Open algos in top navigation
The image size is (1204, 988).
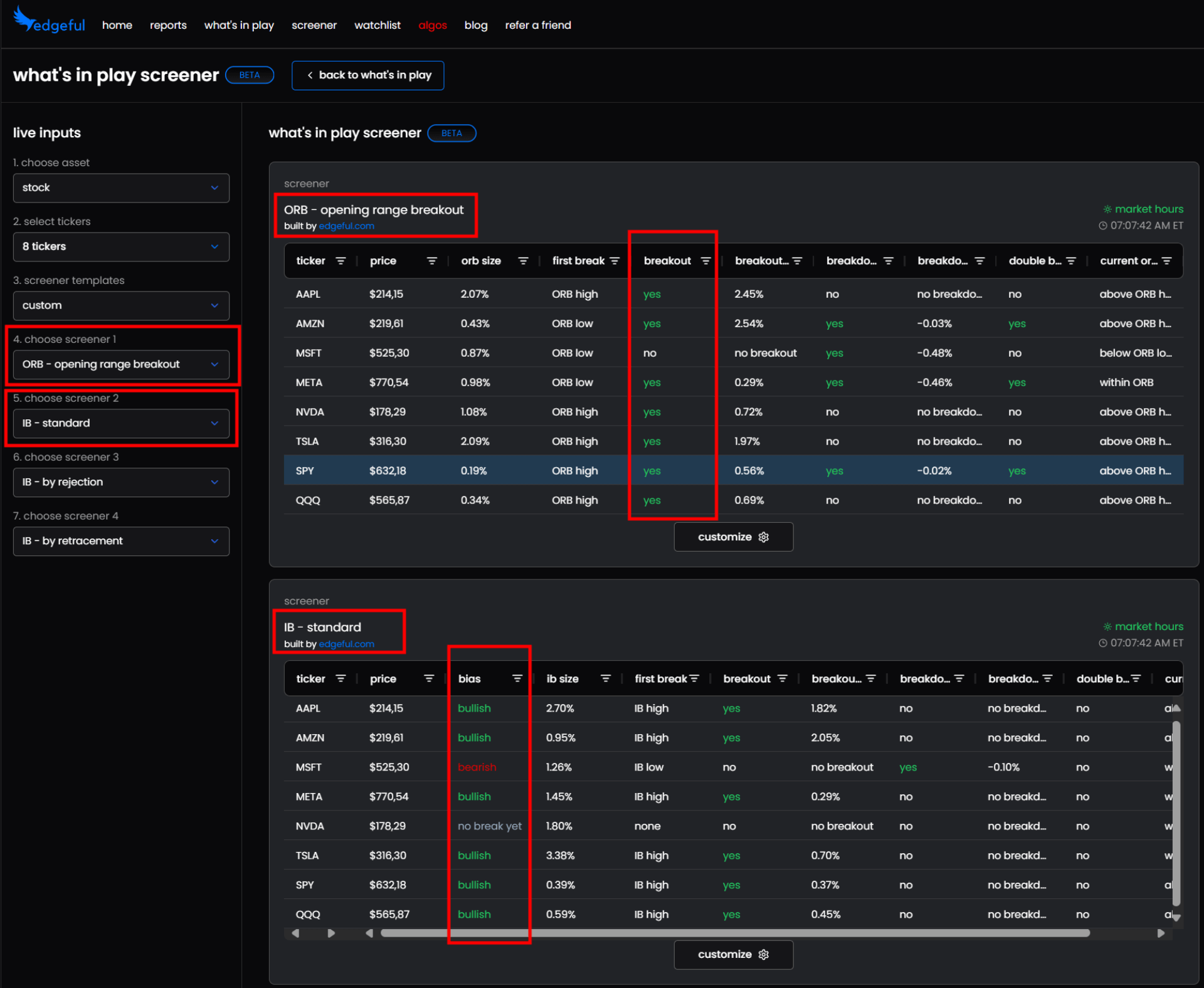[x=433, y=25]
